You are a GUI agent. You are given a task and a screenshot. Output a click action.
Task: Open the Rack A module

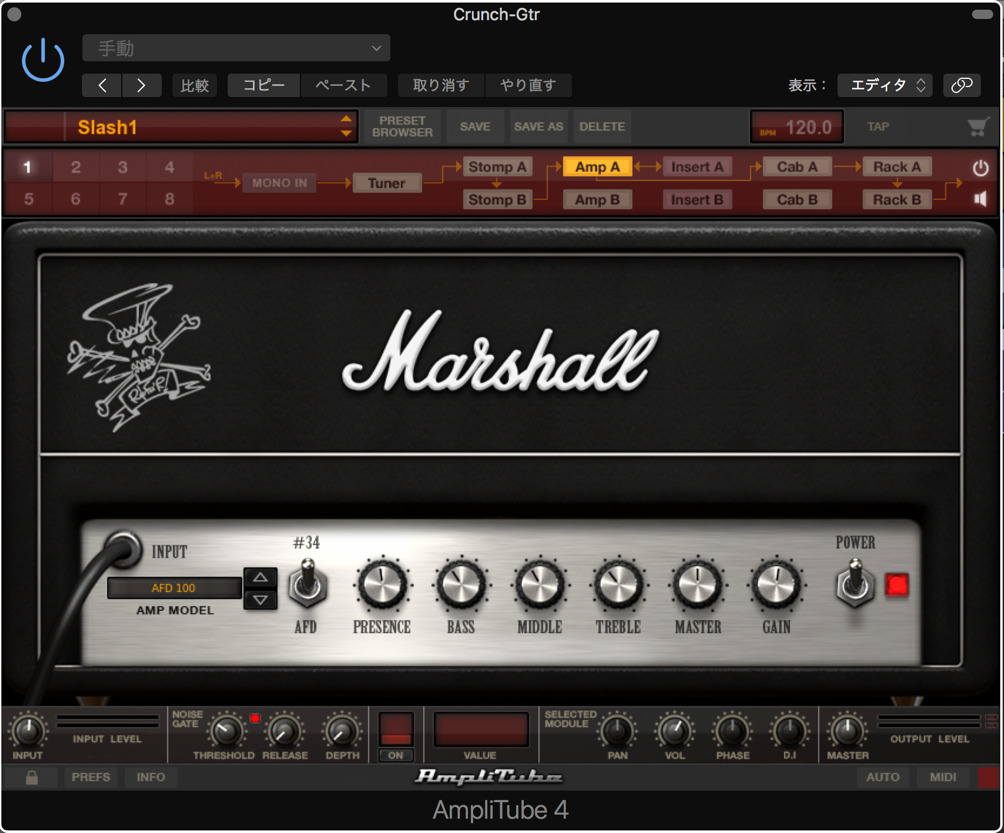pos(896,167)
